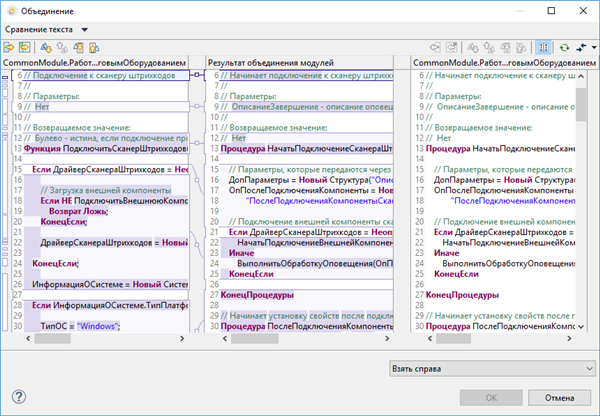The height and width of the screenshot is (416, 600).
Task: Click the refresh comparison green arrows icon
Action: click(564, 47)
